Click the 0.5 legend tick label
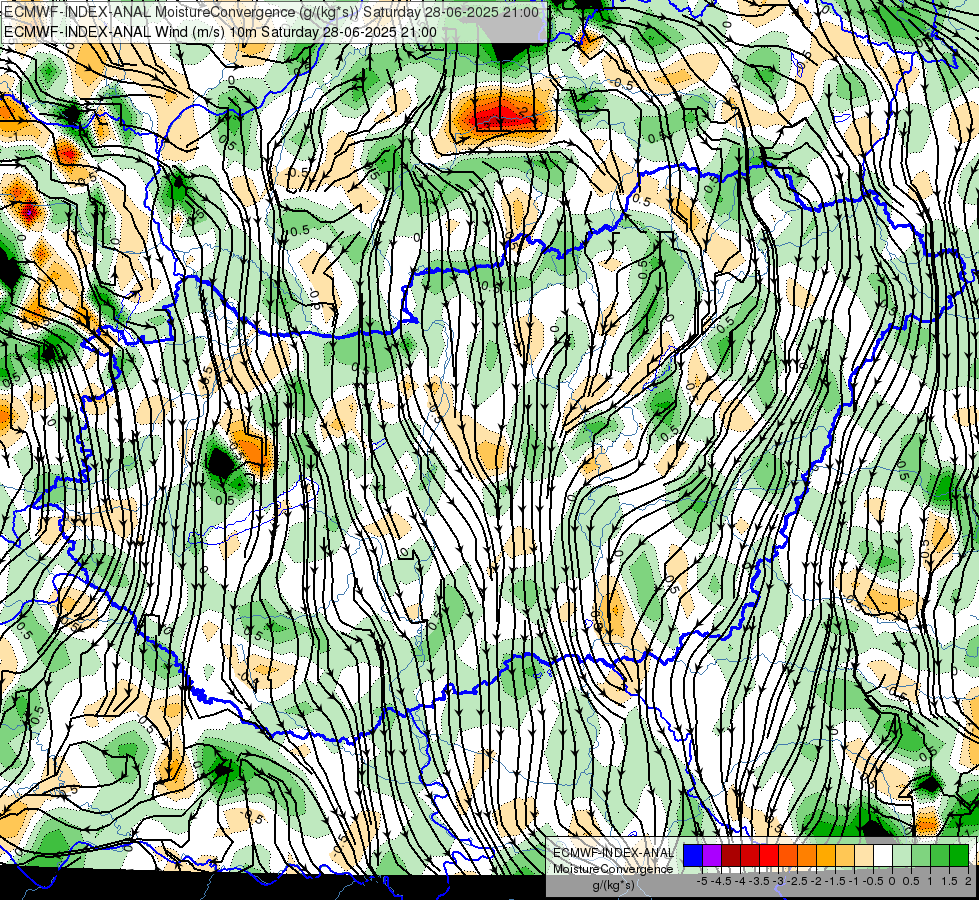The image size is (979, 900). pos(911,881)
